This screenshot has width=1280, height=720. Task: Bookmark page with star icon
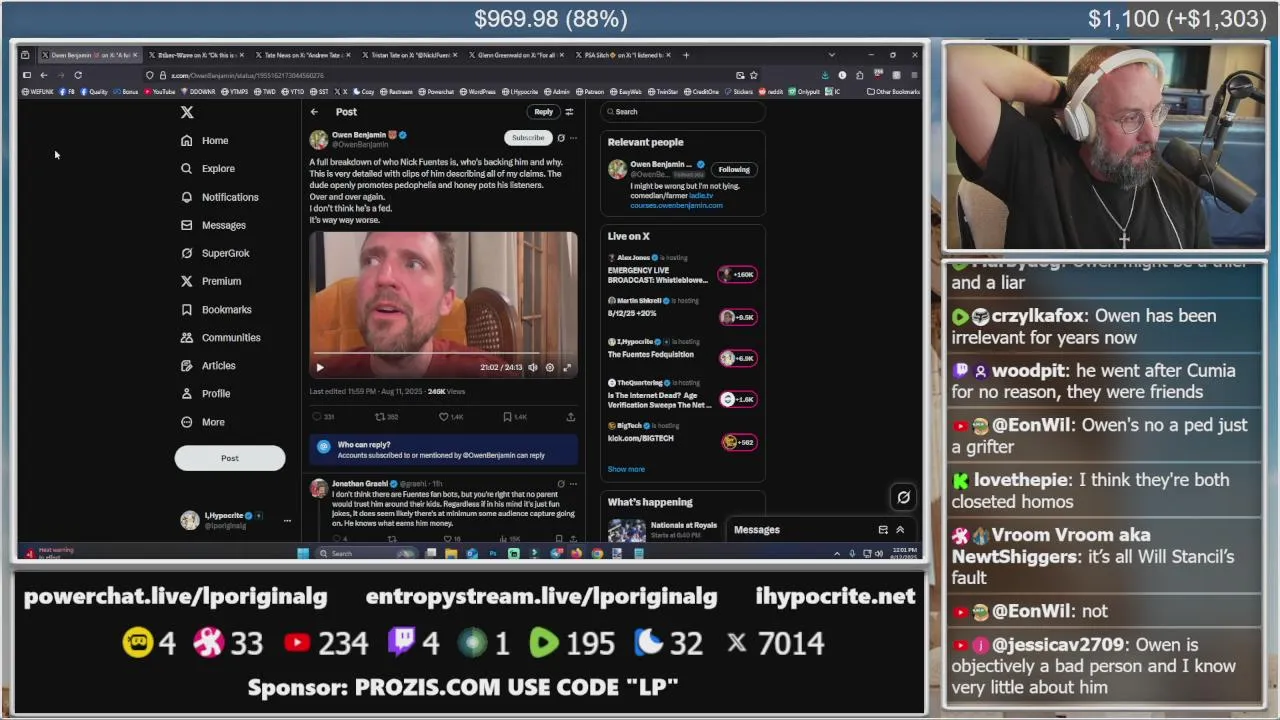753,75
